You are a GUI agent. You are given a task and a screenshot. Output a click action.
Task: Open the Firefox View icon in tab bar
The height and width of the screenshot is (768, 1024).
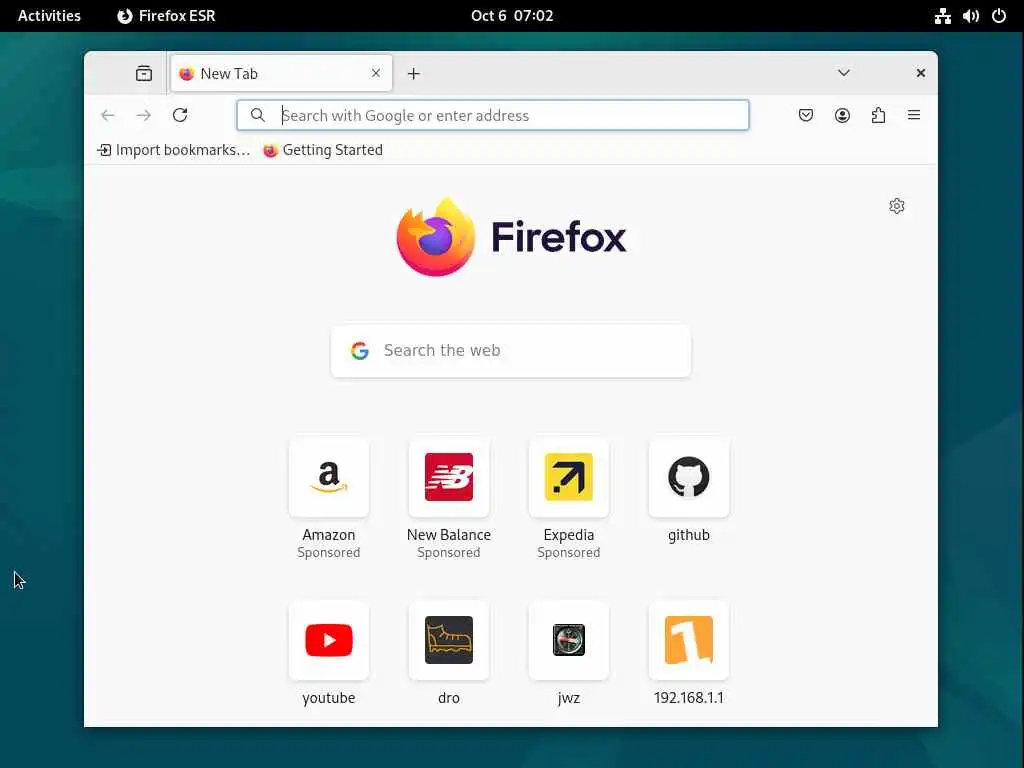[x=144, y=73]
